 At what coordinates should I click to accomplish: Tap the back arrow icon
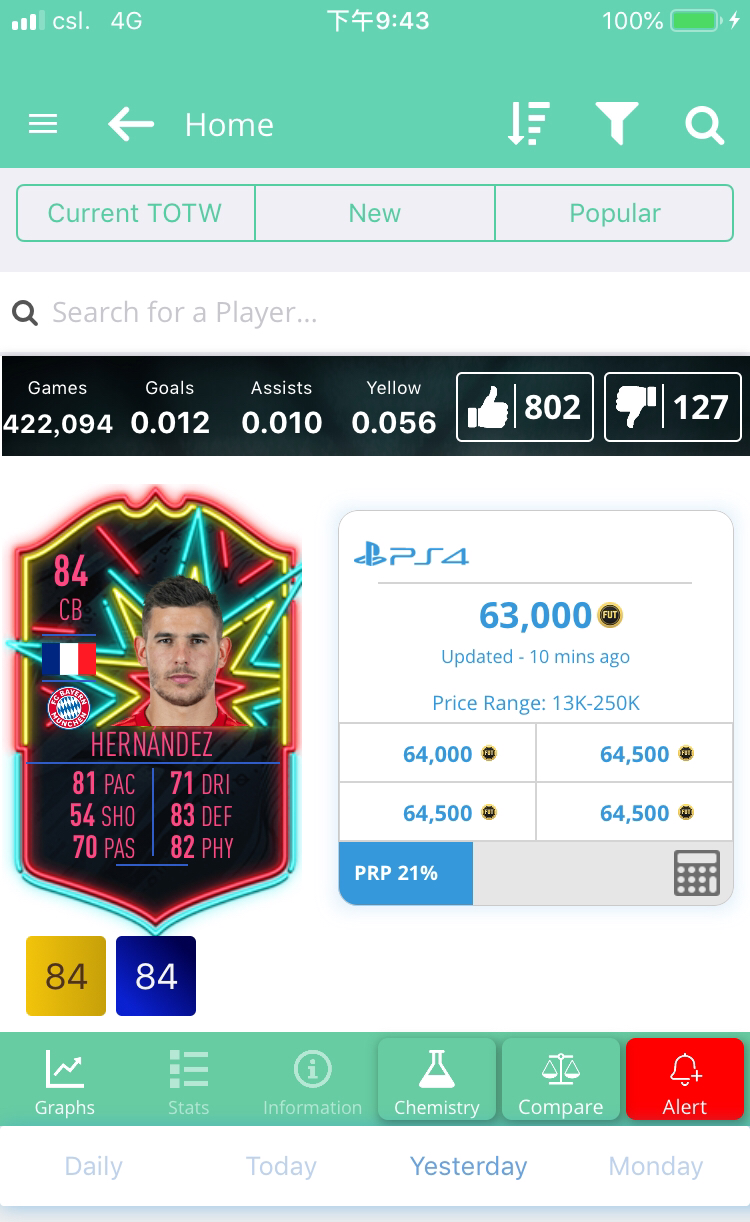(x=131, y=124)
